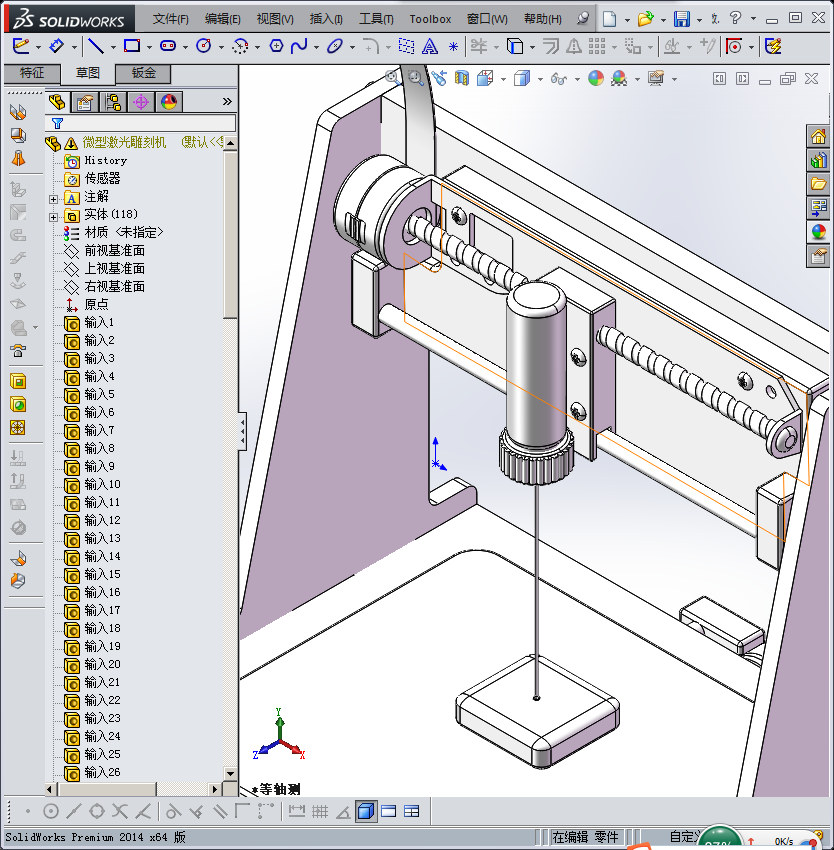Click the Section View icon

[461, 79]
